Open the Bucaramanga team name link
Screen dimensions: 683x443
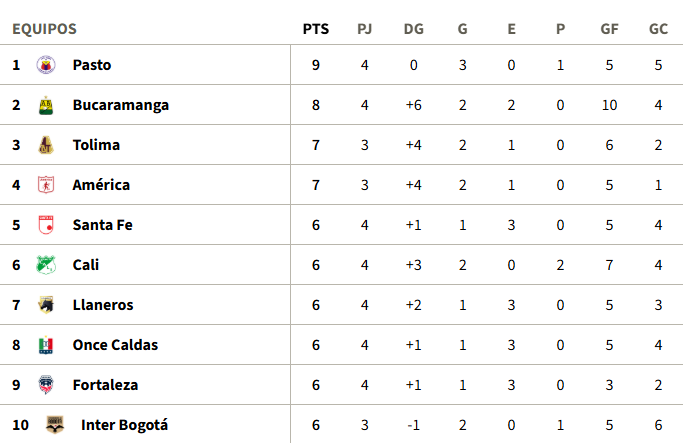tap(121, 105)
